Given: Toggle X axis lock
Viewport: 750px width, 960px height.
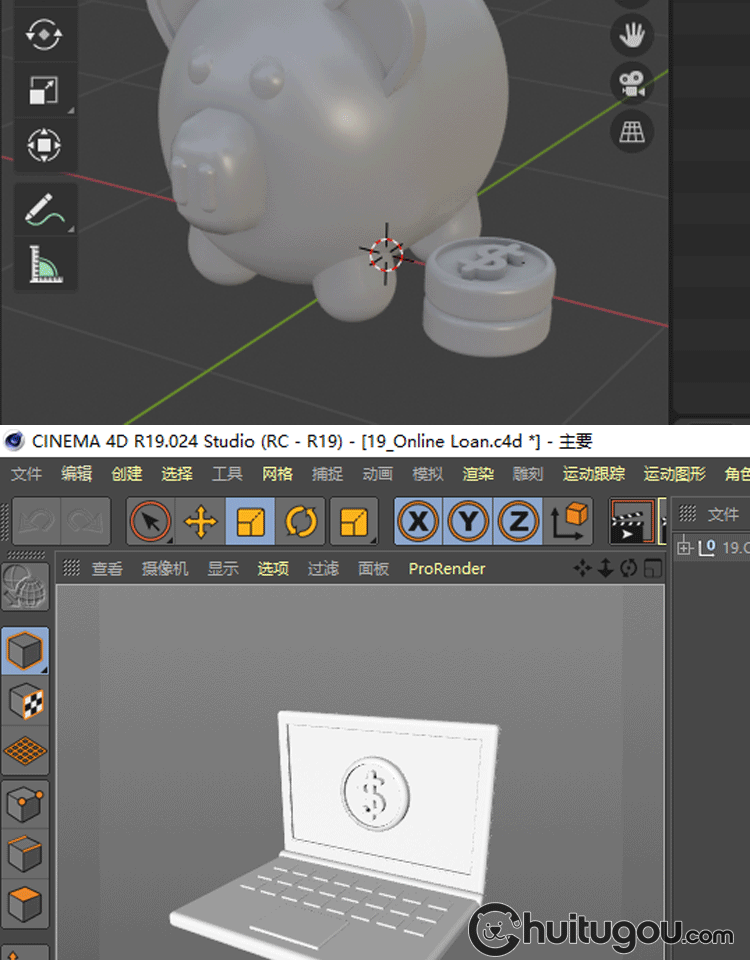Looking at the screenshot, I should click(419, 522).
